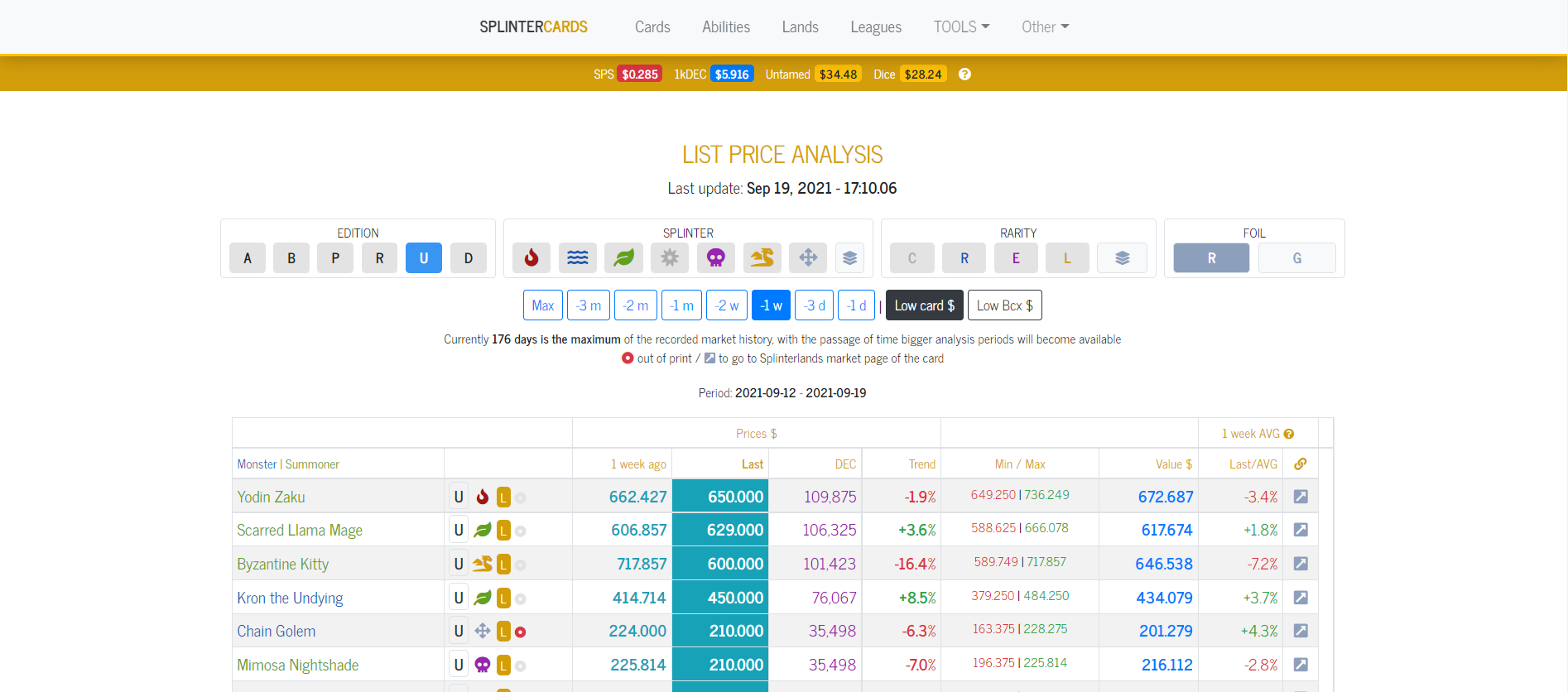Click legendary L badge in Scarred Llama row

pyautogui.click(x=503, y=531)
